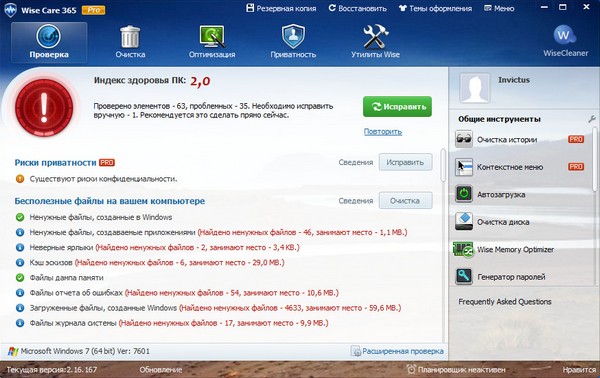This screenshot has width=600, height=378.
Task: Click Сведения next to Риски приватности
Action: point(355,162)
